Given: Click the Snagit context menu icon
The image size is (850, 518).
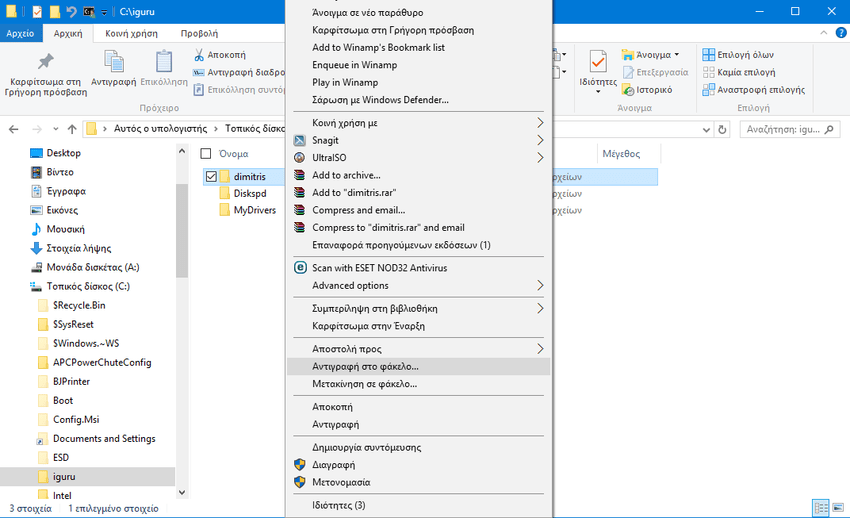Looking at the screenshot, I should 299,140.
